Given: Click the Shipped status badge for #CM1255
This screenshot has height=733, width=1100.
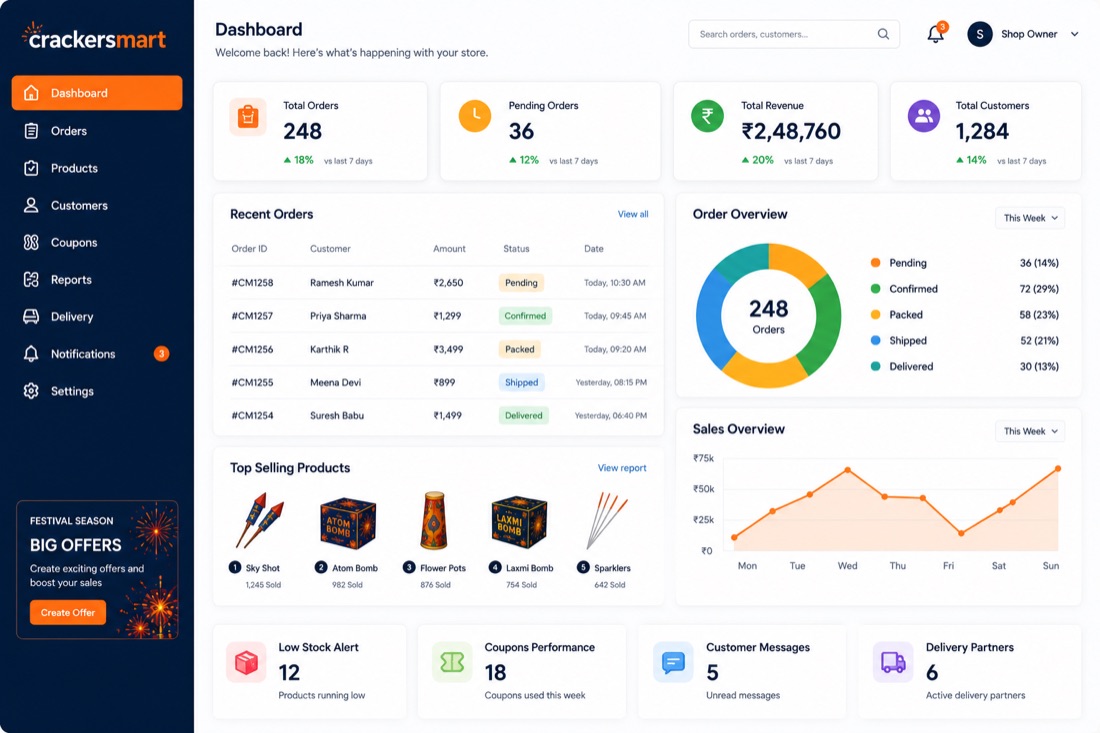Looking at the screenshot, I should coord(521,382).
